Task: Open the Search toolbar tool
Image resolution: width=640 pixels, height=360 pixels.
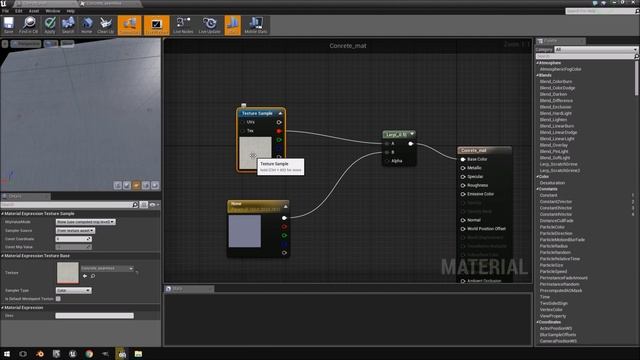Action: [x=68, y=25]
